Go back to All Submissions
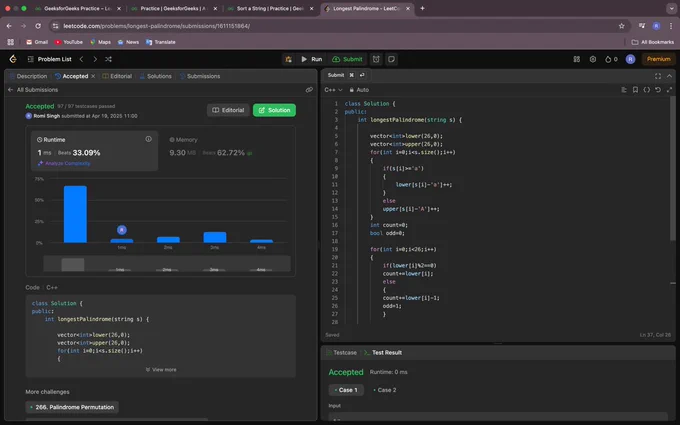Screen dimensions: 680x425 pos(33,90)
